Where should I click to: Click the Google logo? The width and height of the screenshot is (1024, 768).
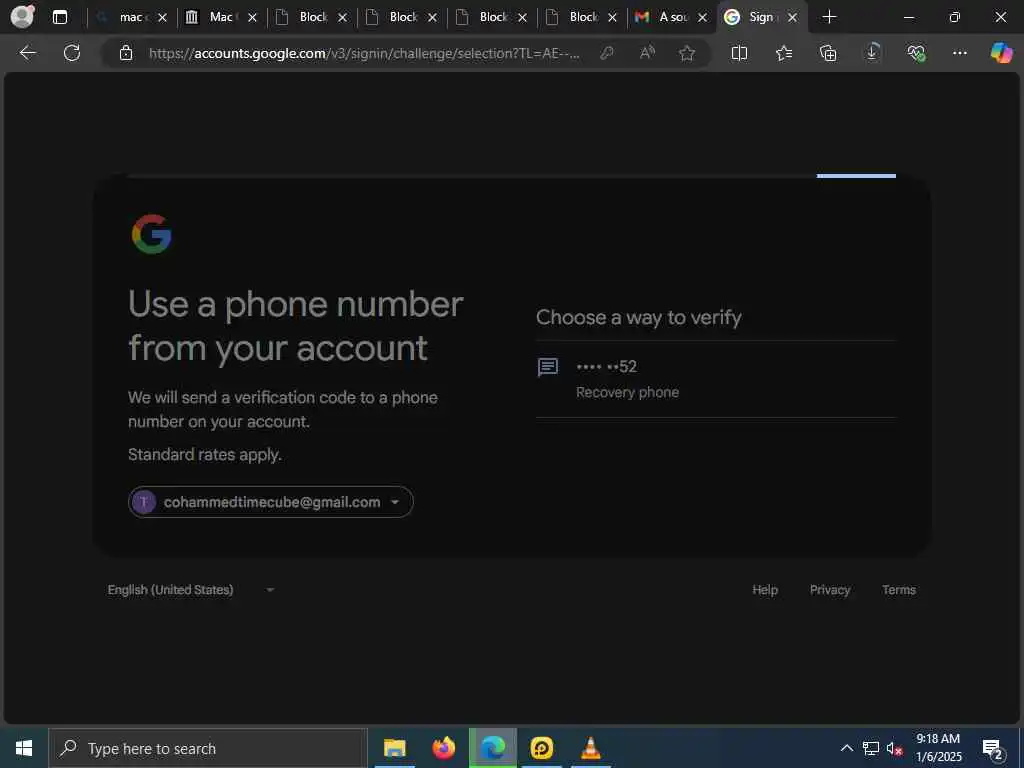tap(152, 234)
